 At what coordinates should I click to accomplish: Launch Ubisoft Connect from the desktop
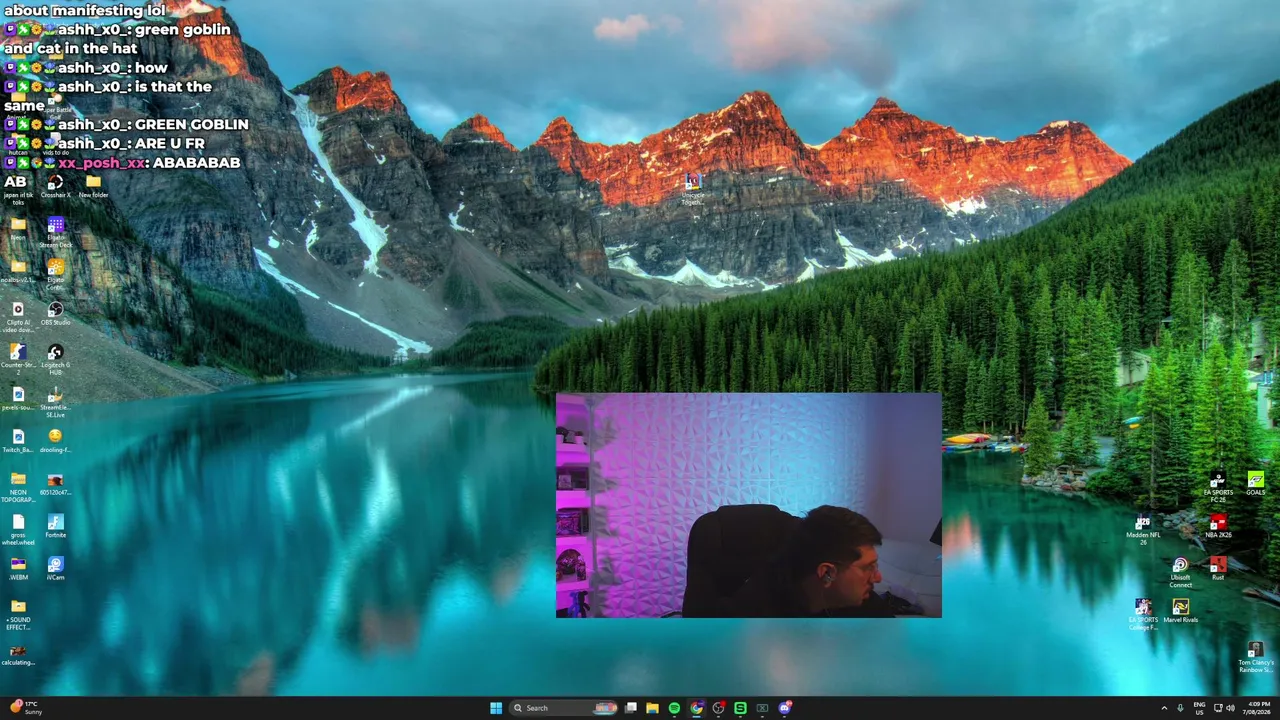1180,572
